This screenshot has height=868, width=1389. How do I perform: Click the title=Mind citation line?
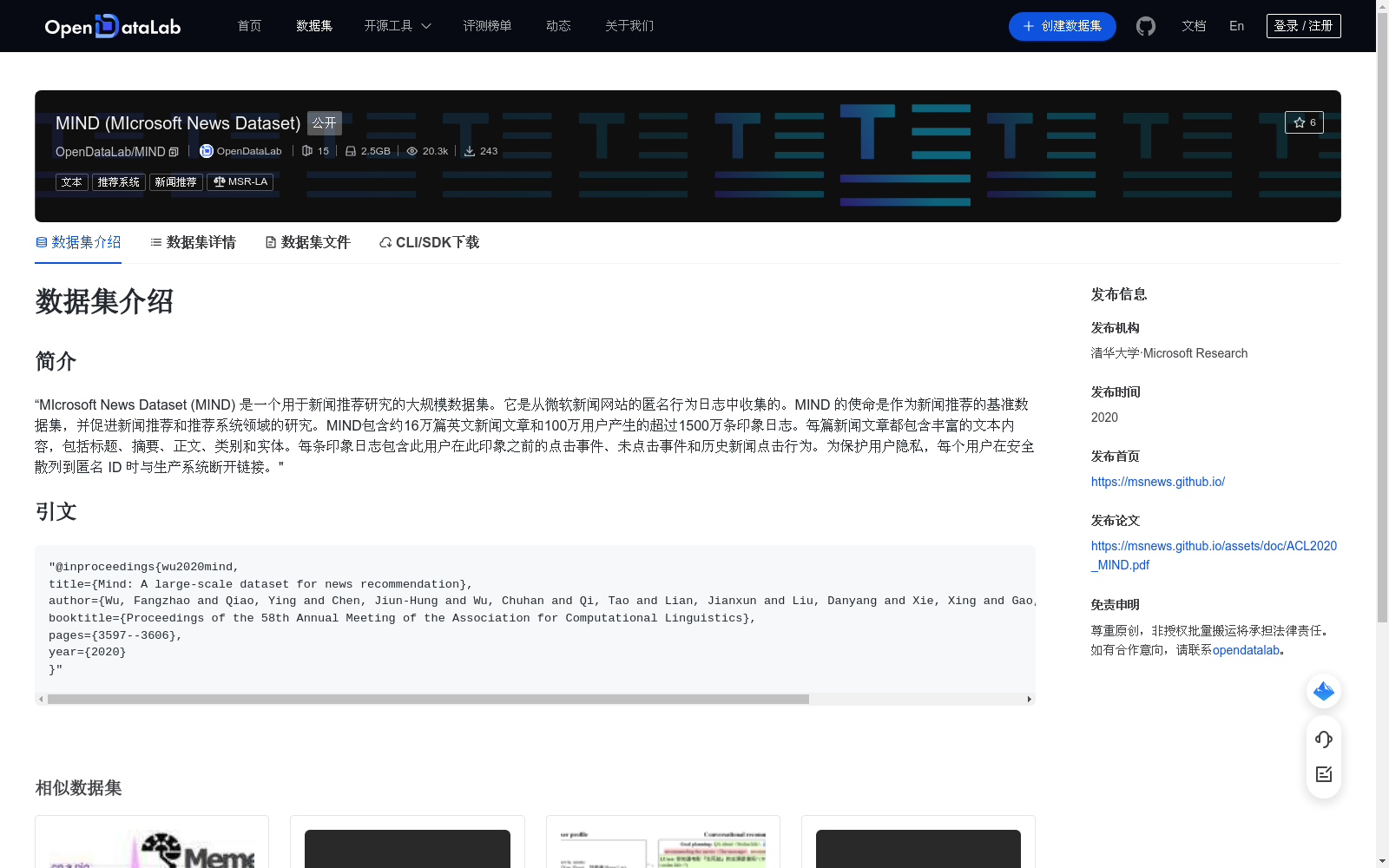click(260, 584)
